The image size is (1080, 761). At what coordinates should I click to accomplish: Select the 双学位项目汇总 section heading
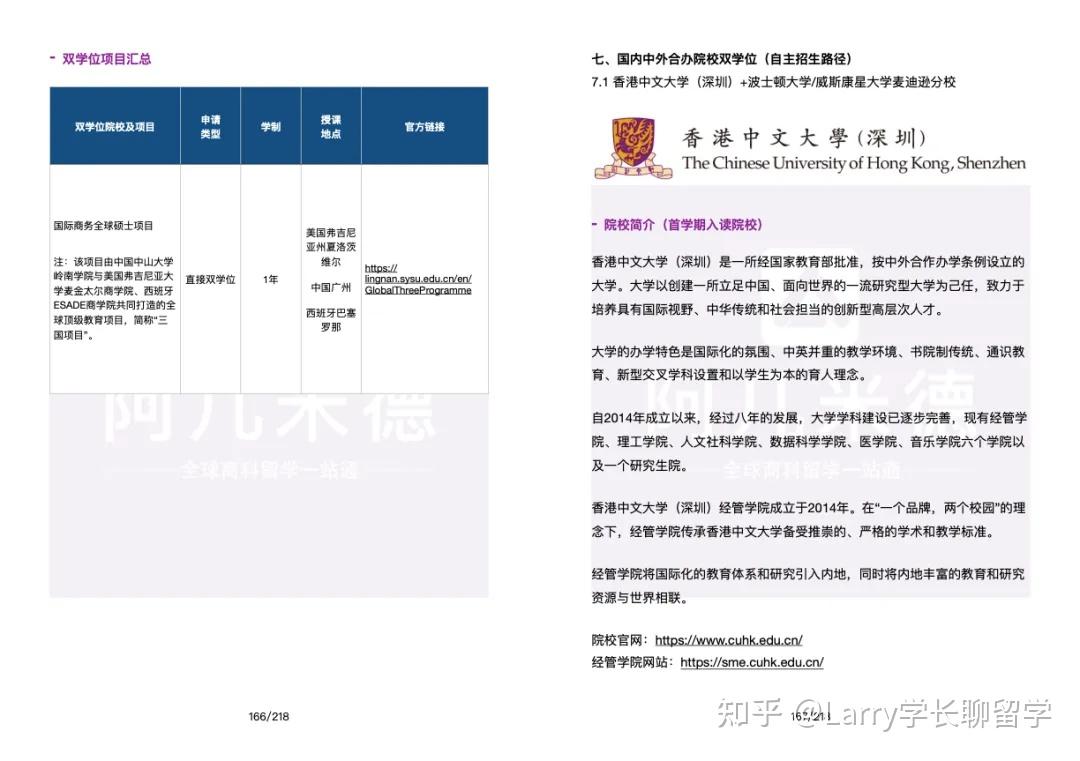coord(107,58)
